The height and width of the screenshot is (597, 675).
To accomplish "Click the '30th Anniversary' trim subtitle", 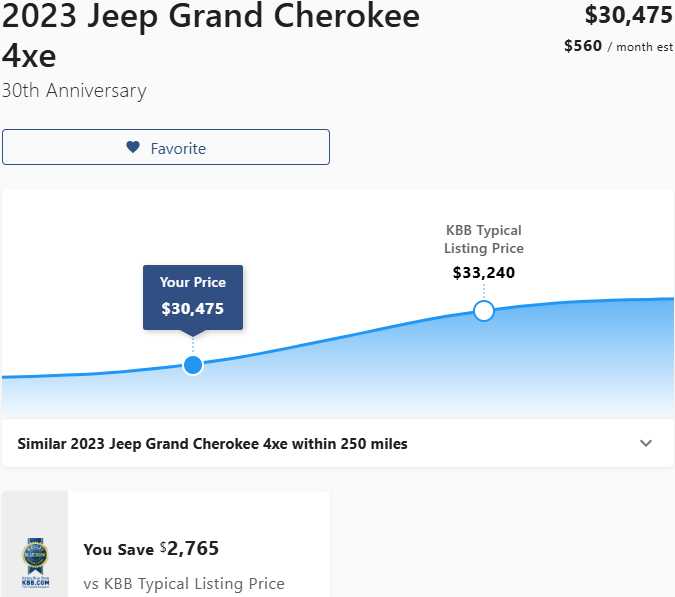I will tap(74, 91).
